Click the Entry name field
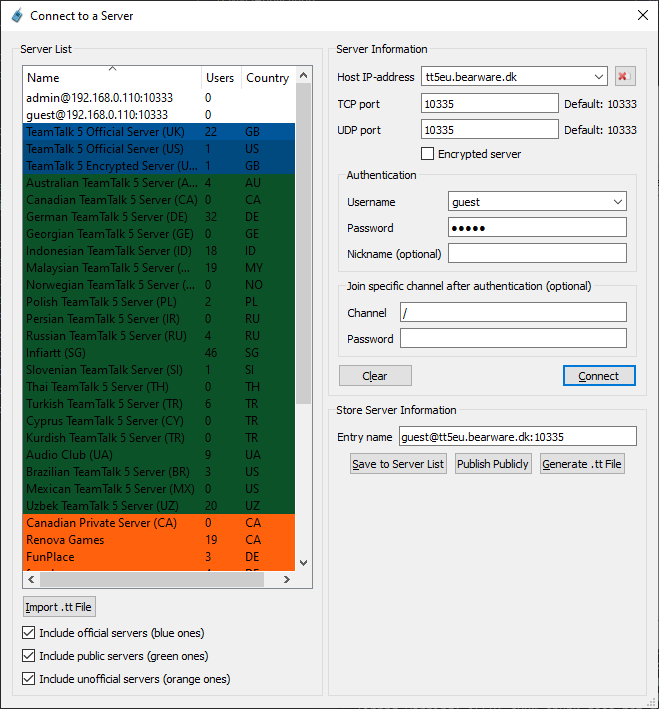 [x=518, y=436]
